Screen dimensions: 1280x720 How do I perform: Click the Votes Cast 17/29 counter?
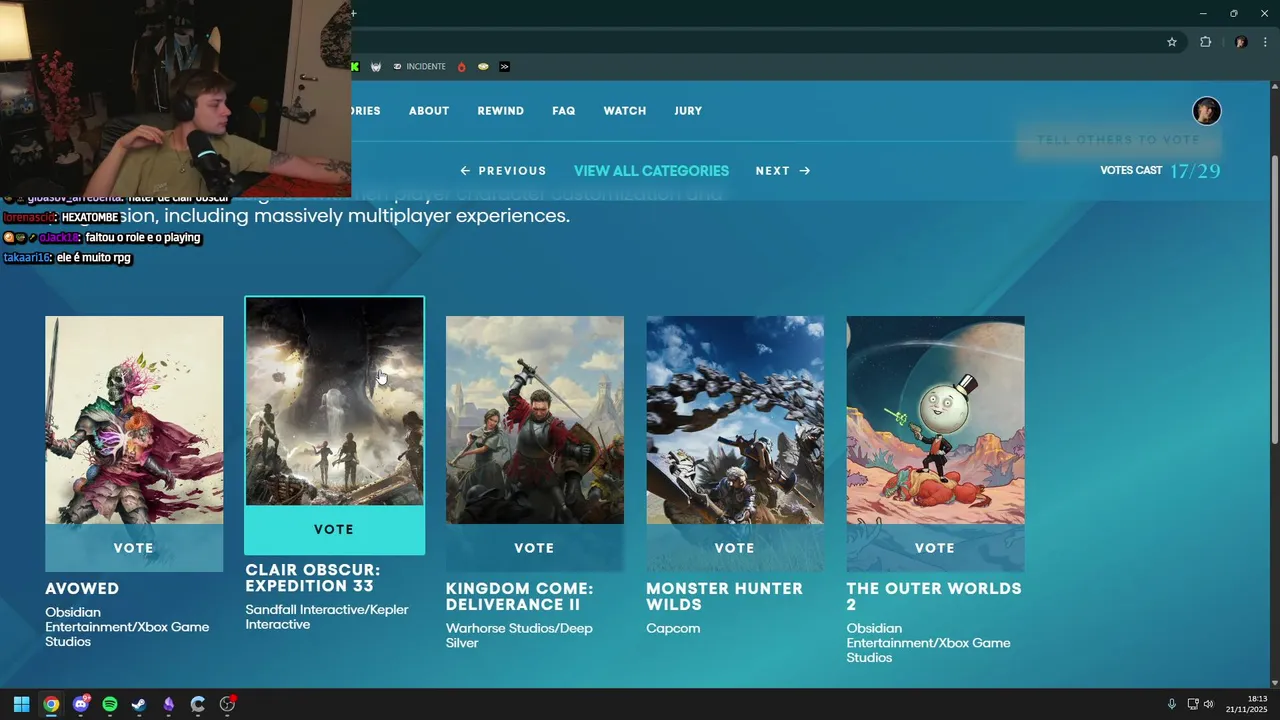pyautogui.click(x=1160, y=171)
